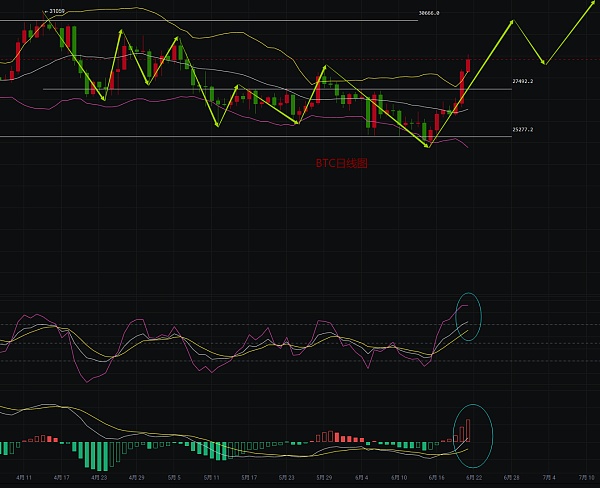Click the 7月4 date label
The height and width of the screenshot is (488, 600).
[x=549, y=477]
